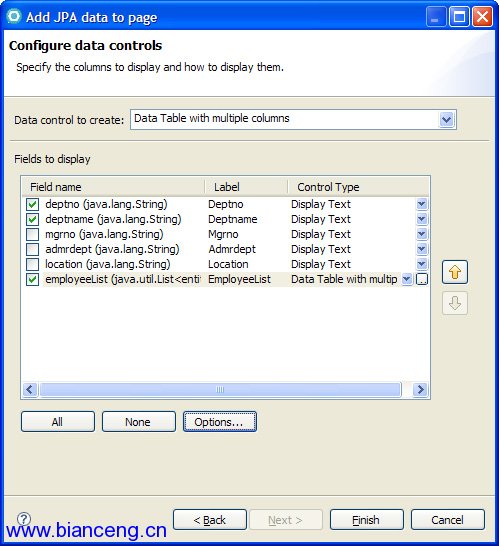Maximize the Add JPA data dialog
Viewport: 499px width, 546px height.
459,17
